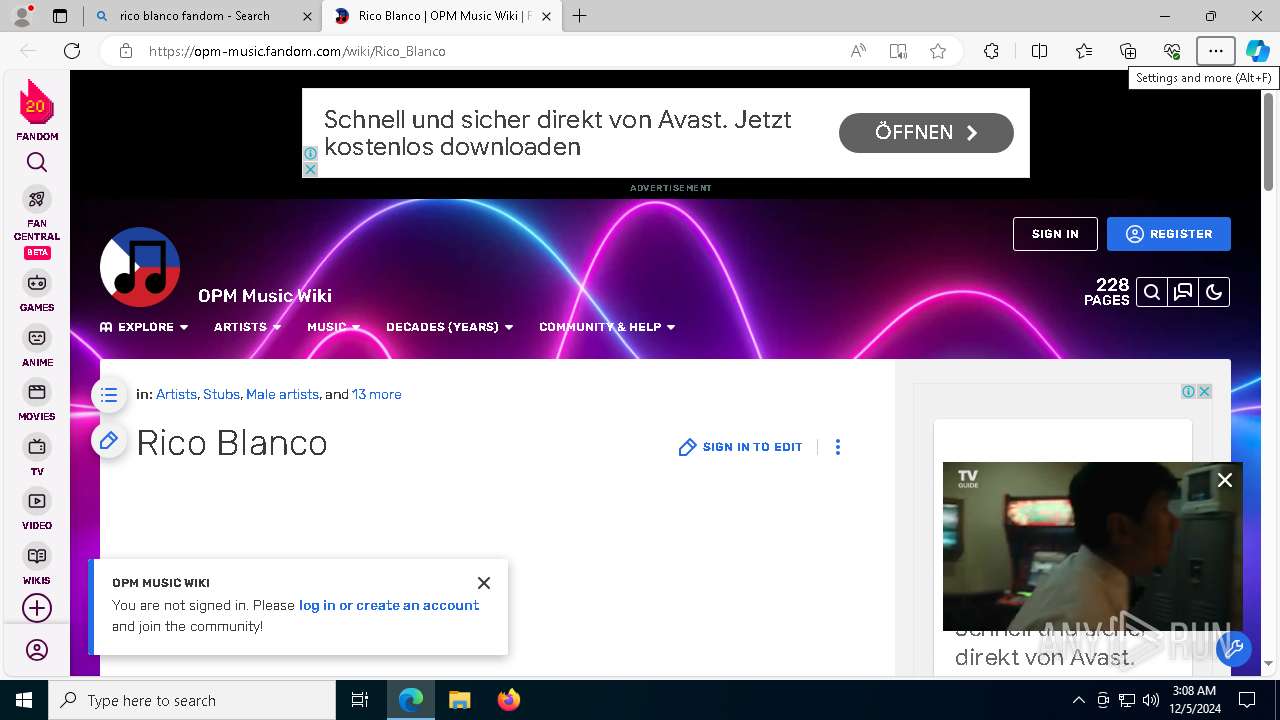The height and width of the screenshot is (720, 1280).
Task: Open Edge Extensions puzzle icon
Action: coord(991,51)
